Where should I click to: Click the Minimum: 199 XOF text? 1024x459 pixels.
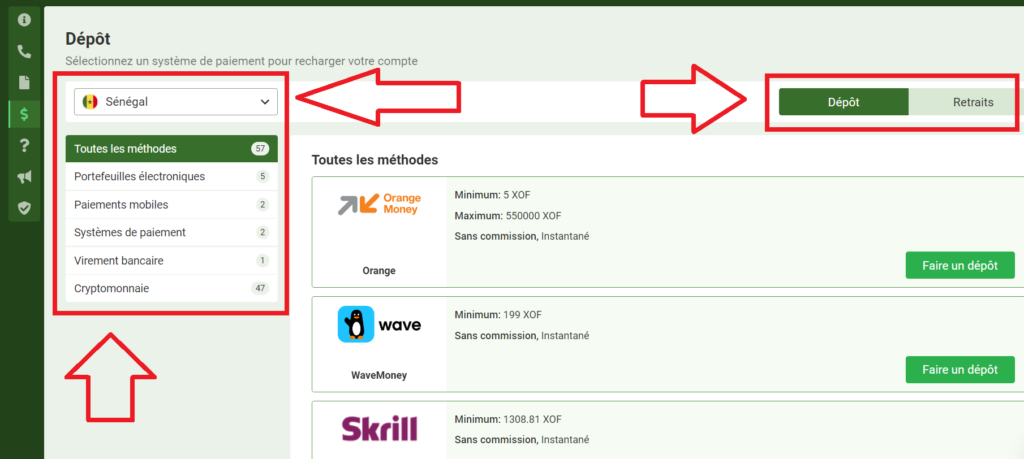pos(498,315)
